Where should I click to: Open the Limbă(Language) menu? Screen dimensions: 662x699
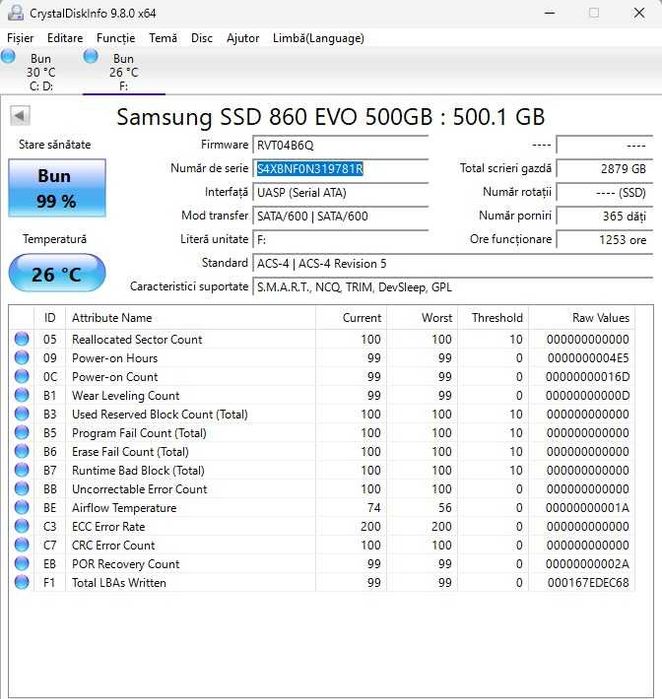[318, 38]
